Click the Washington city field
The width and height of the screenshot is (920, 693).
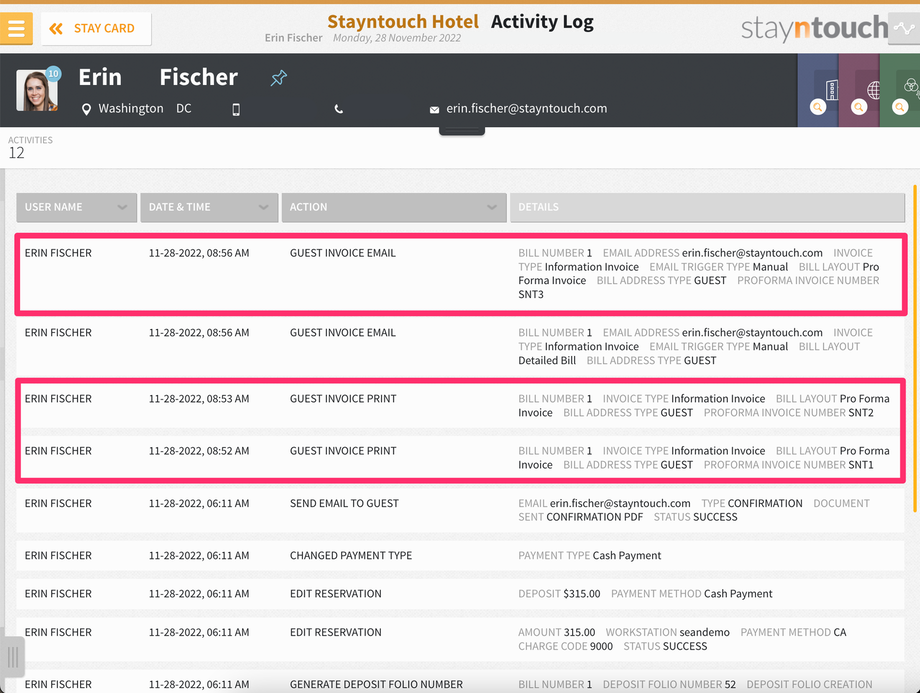tap(131, 109)
